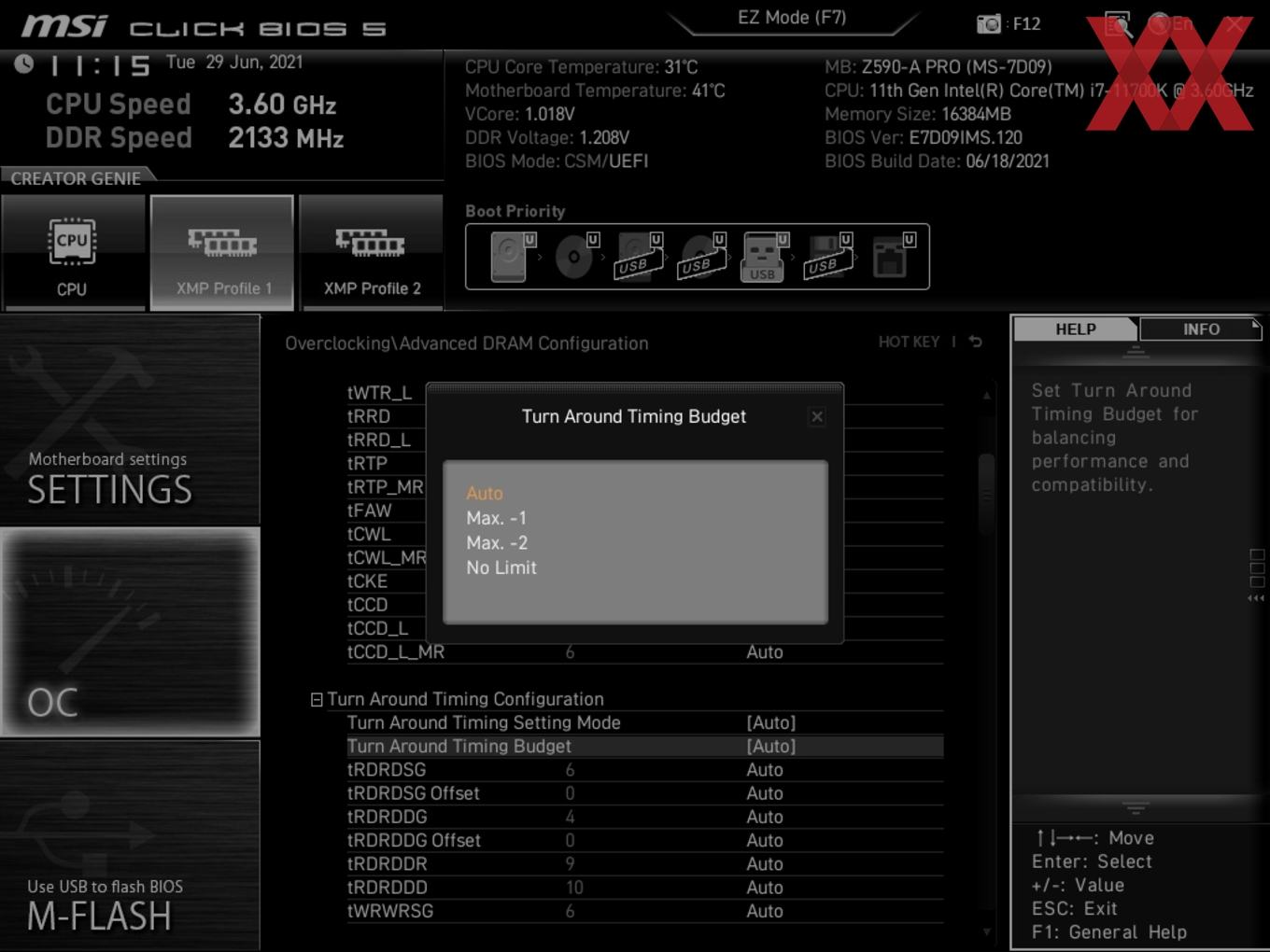Viewport: 1270px width, 952px height.
Task: Click the clock icon beside the time
Action: click(x=24, y=63)
